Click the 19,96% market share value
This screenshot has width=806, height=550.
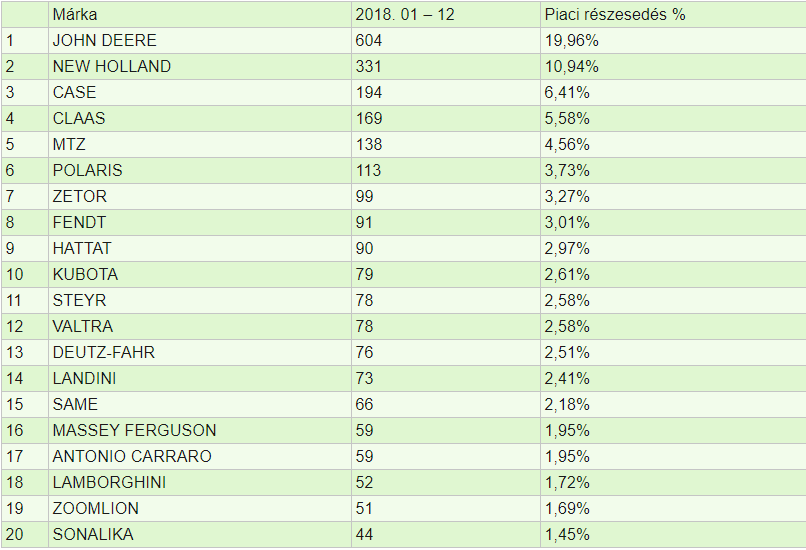point(572,41)
